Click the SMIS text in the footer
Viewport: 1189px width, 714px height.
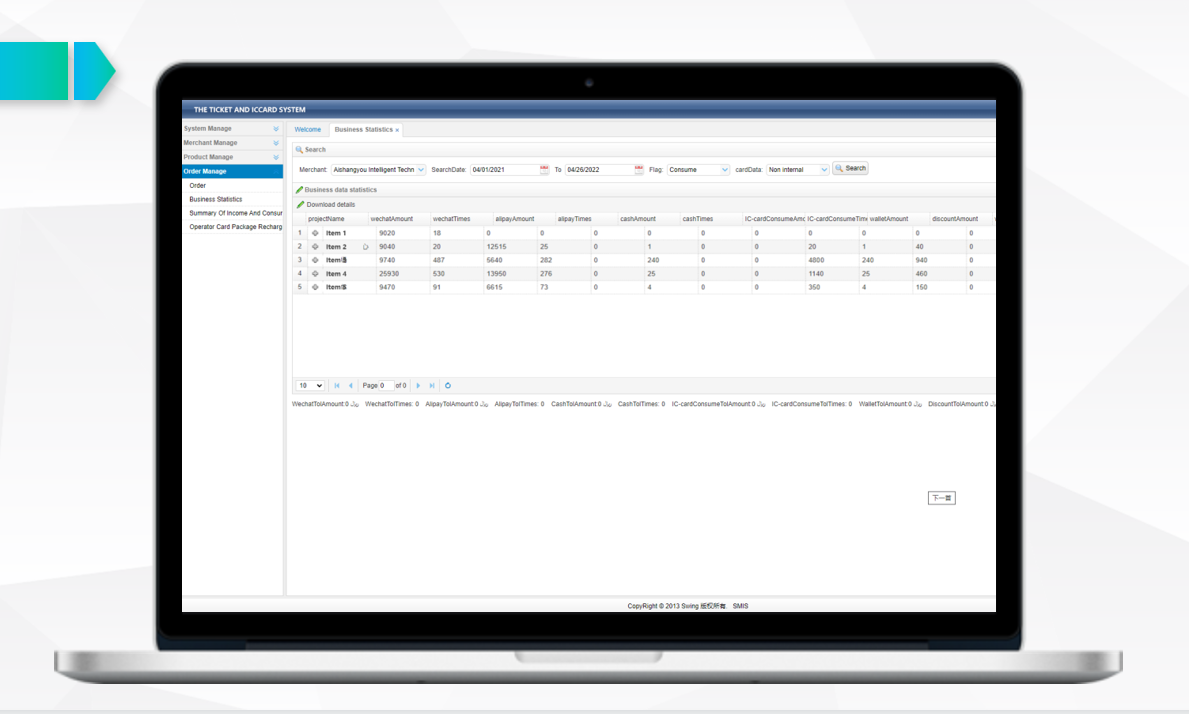tap(740, 606)
